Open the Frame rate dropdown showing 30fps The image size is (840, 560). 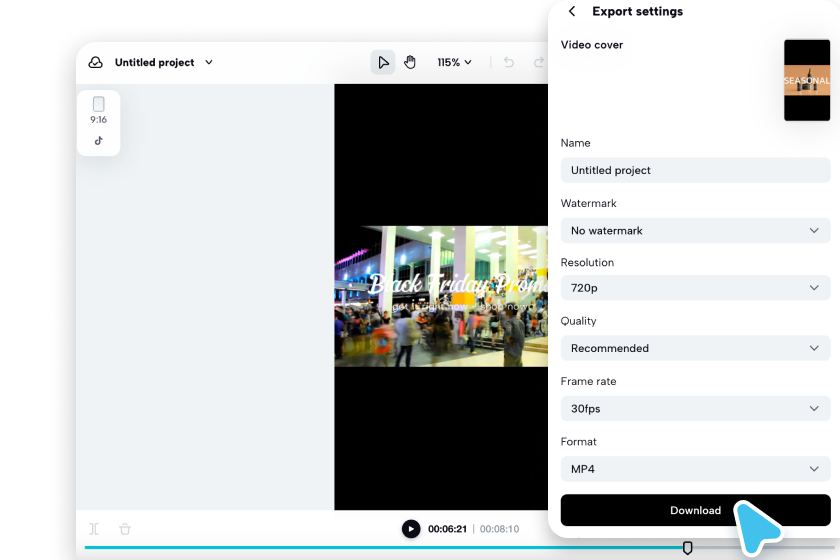pyautogui.click(x=695, y=408)
